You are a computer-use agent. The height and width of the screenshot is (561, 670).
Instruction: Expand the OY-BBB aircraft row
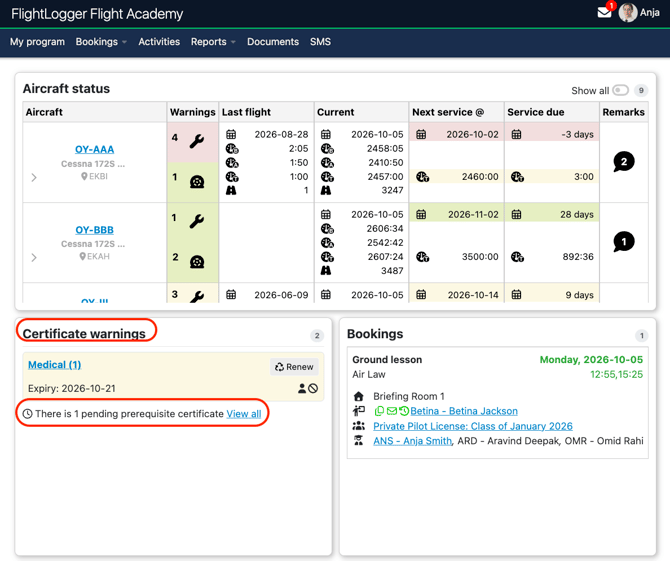34,257
